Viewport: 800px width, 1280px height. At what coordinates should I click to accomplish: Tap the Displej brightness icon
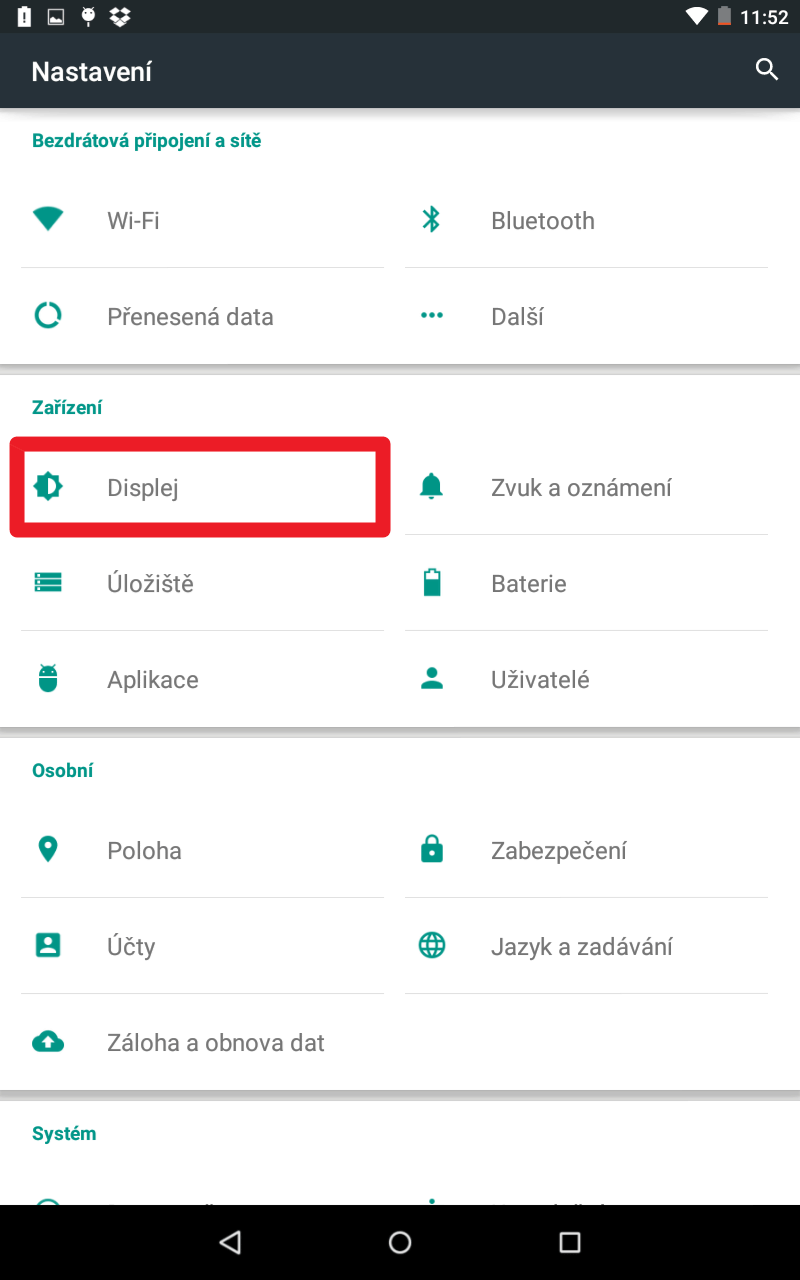click(48, 487)
